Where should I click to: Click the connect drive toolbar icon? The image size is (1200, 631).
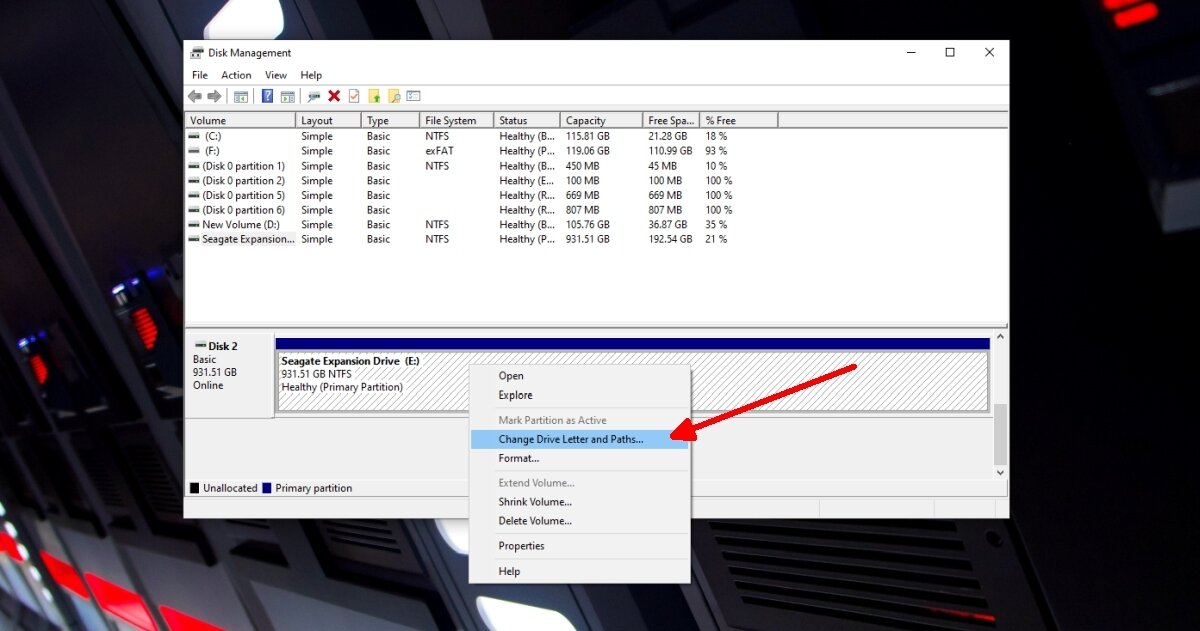pos(314,96)
